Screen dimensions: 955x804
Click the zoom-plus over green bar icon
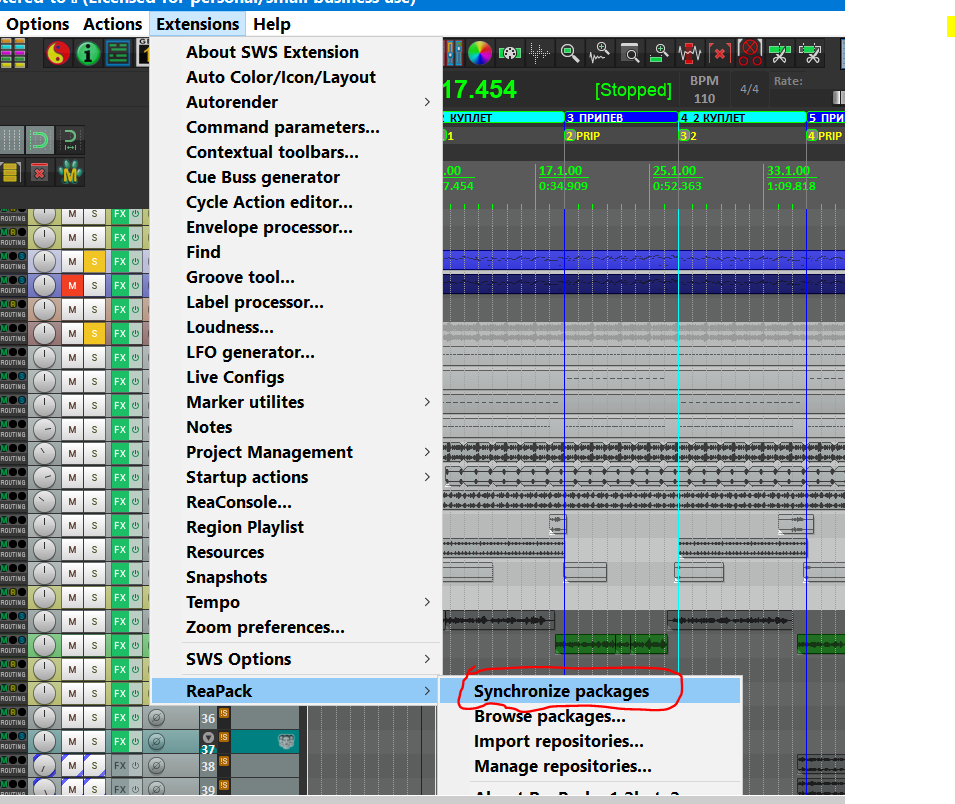659,54
